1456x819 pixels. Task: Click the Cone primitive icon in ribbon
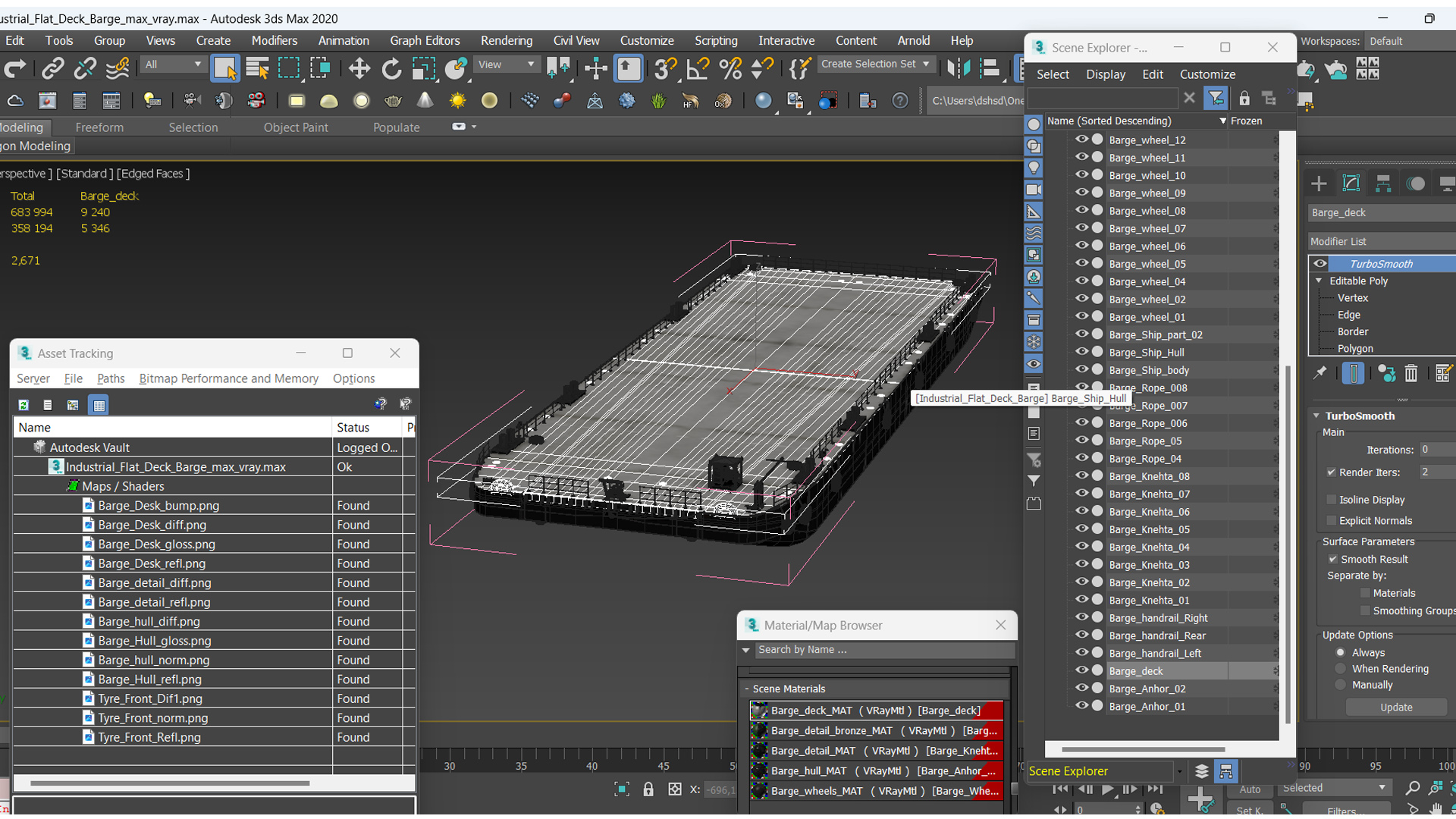425,101
